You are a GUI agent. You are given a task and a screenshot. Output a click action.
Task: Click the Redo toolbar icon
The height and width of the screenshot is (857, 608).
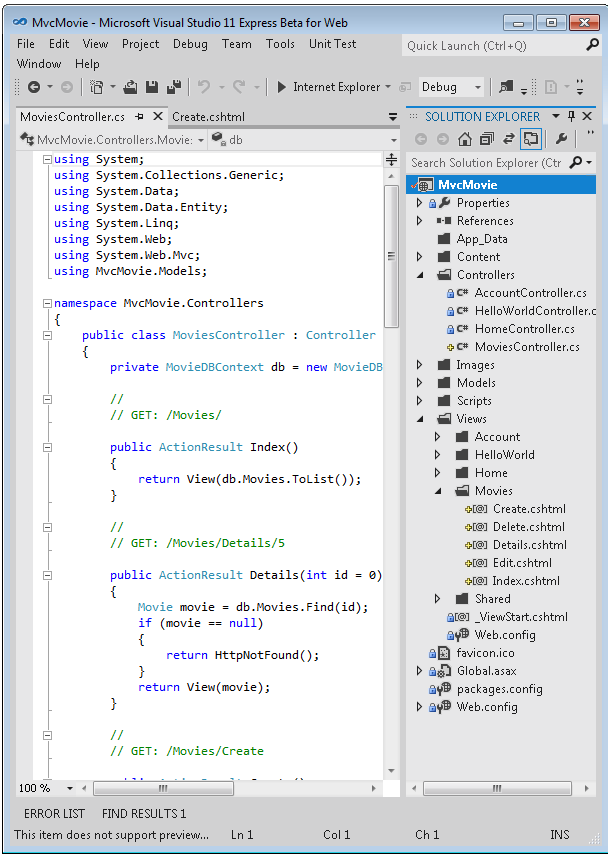tap(238, 87)
